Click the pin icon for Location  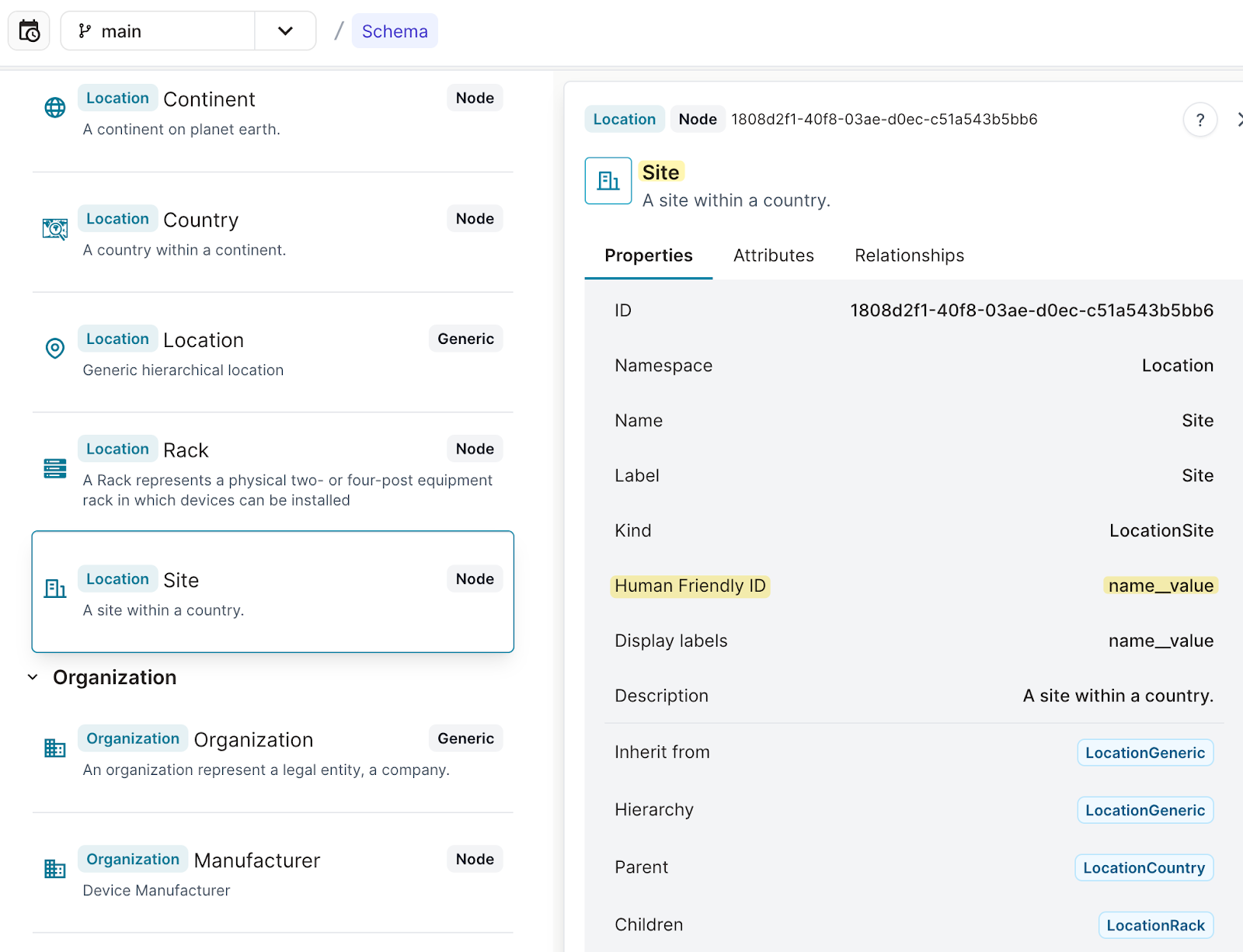pyautogui.click(x=55, y=349)
